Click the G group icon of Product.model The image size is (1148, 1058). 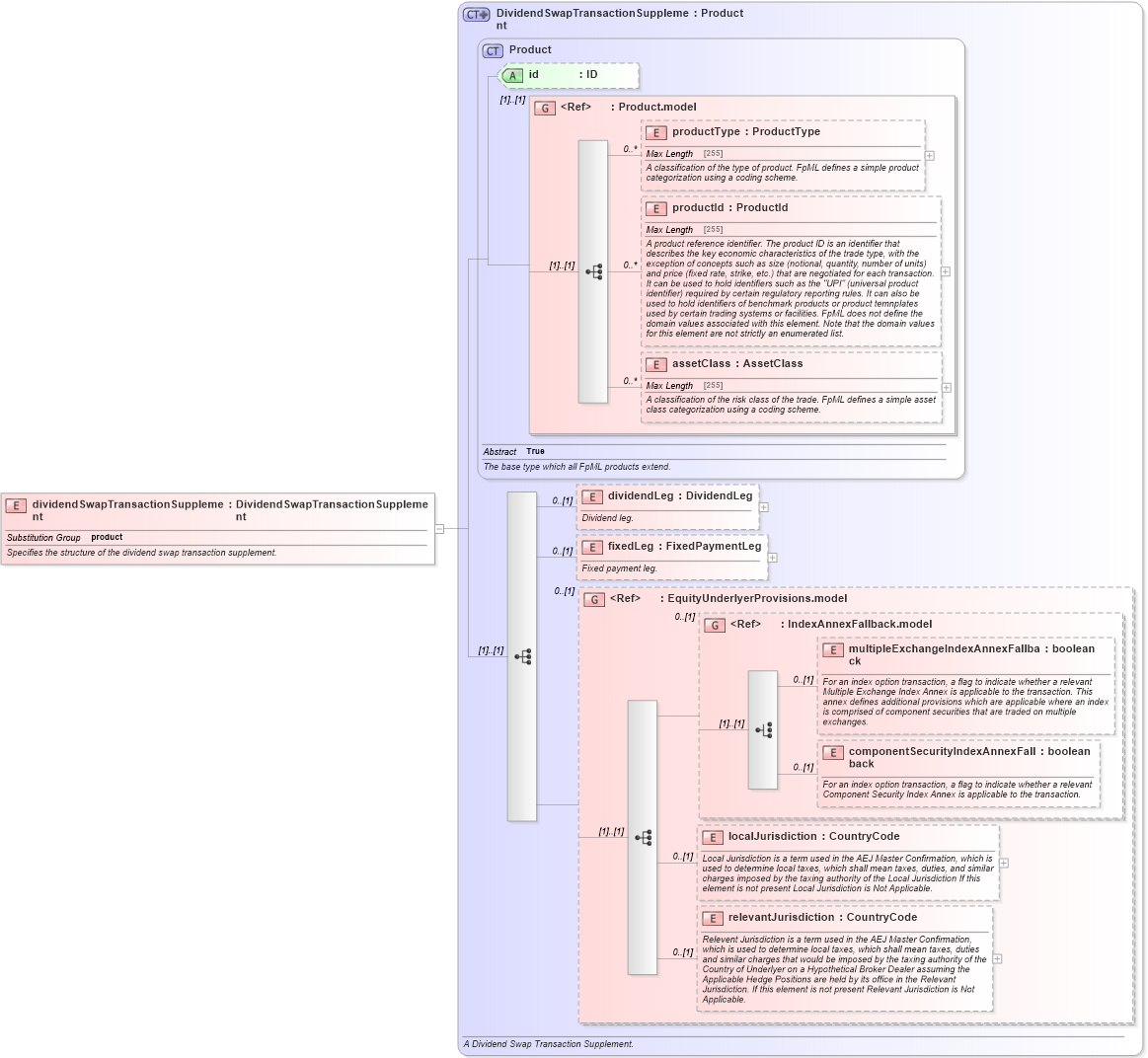coord(545,108)
